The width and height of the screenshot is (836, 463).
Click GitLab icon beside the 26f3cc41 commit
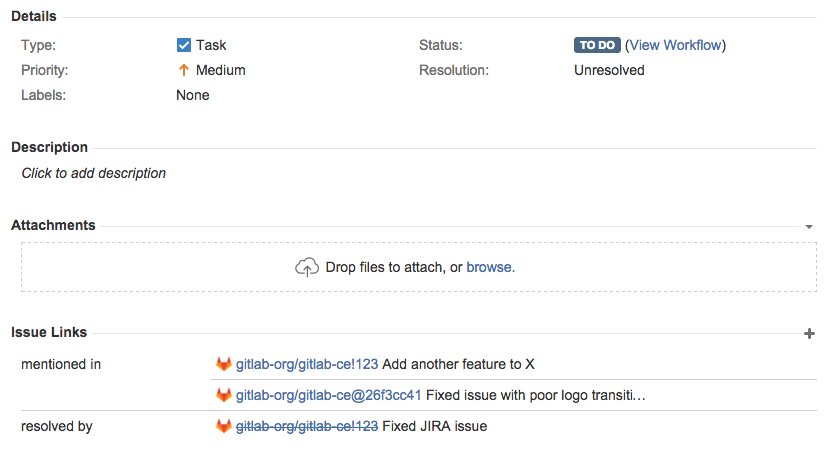click(224, 395)
